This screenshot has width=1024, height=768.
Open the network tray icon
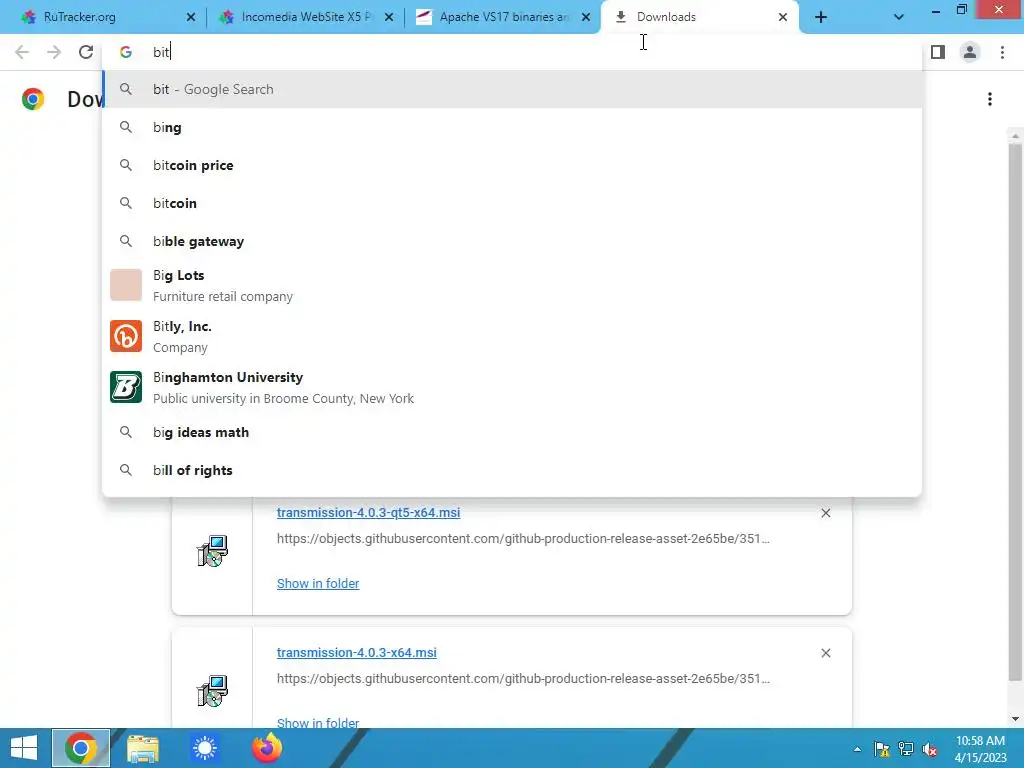pos(906,749)
